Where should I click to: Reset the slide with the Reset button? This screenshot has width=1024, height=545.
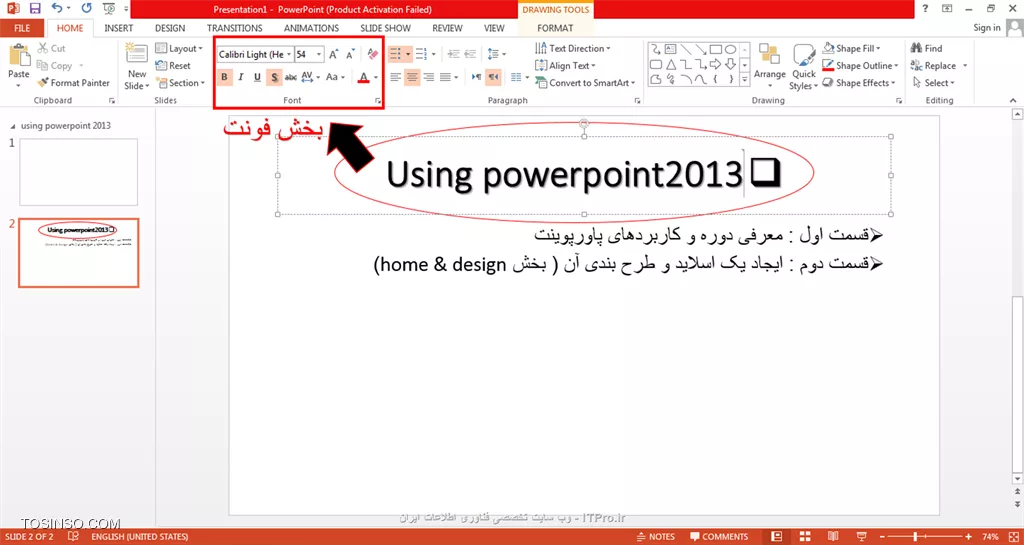173,65
